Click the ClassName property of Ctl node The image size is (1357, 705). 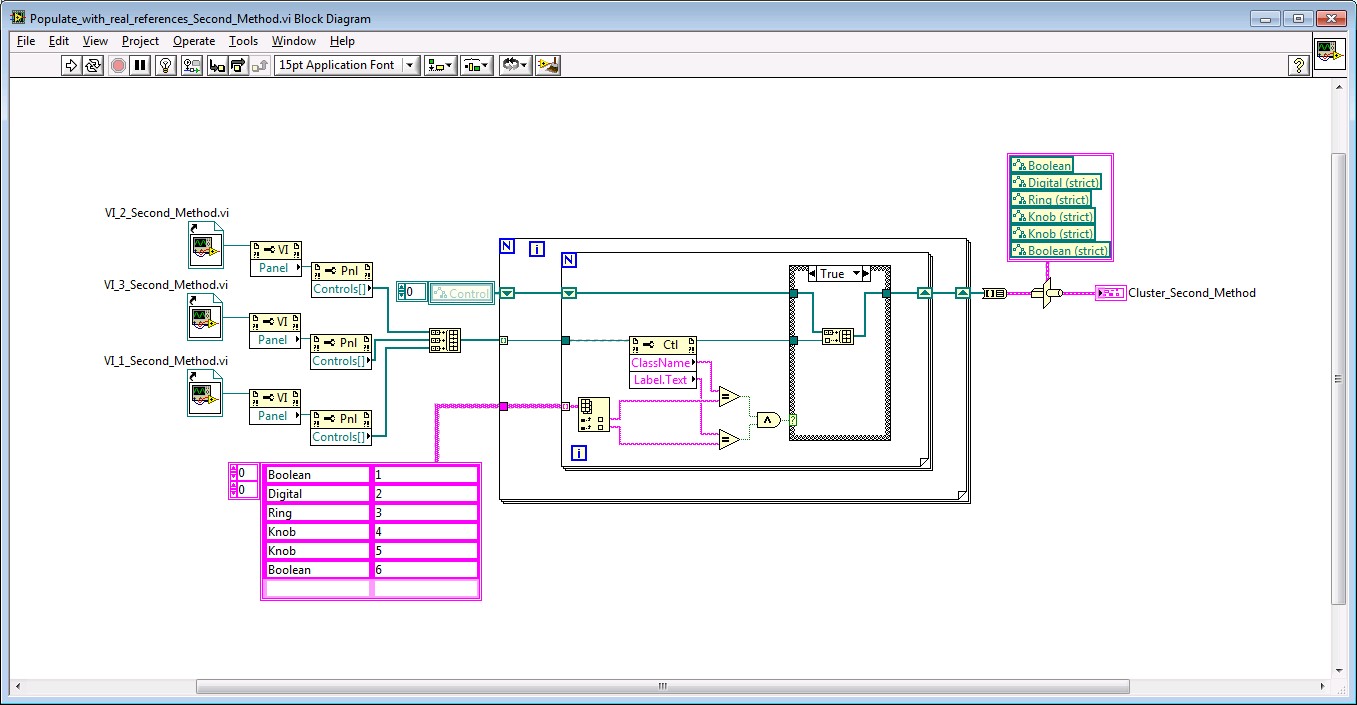click(x=661, y=363)
